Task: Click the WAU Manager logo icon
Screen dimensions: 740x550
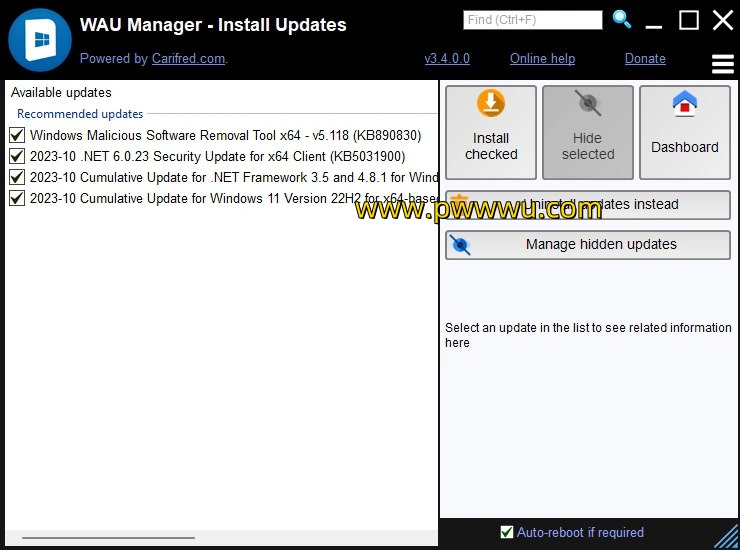Action: (40, 40)
